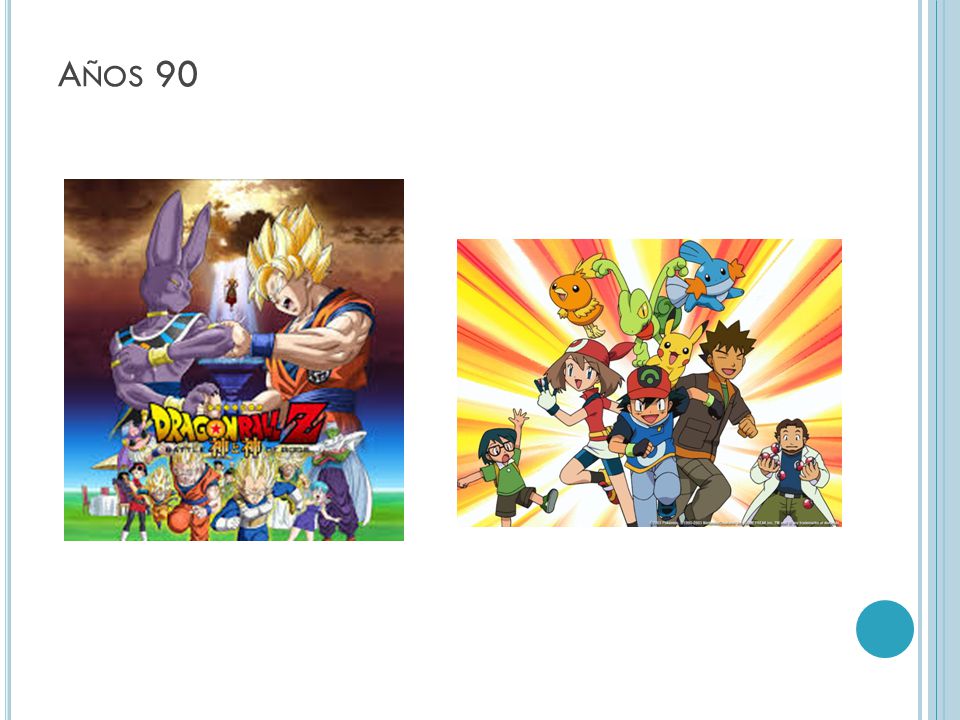Image resolution: width=960 pixels, height=720 pixels.
Task: Click the professor holding Poké Balls
Action: pyautogui.click(x=792, y=471)
